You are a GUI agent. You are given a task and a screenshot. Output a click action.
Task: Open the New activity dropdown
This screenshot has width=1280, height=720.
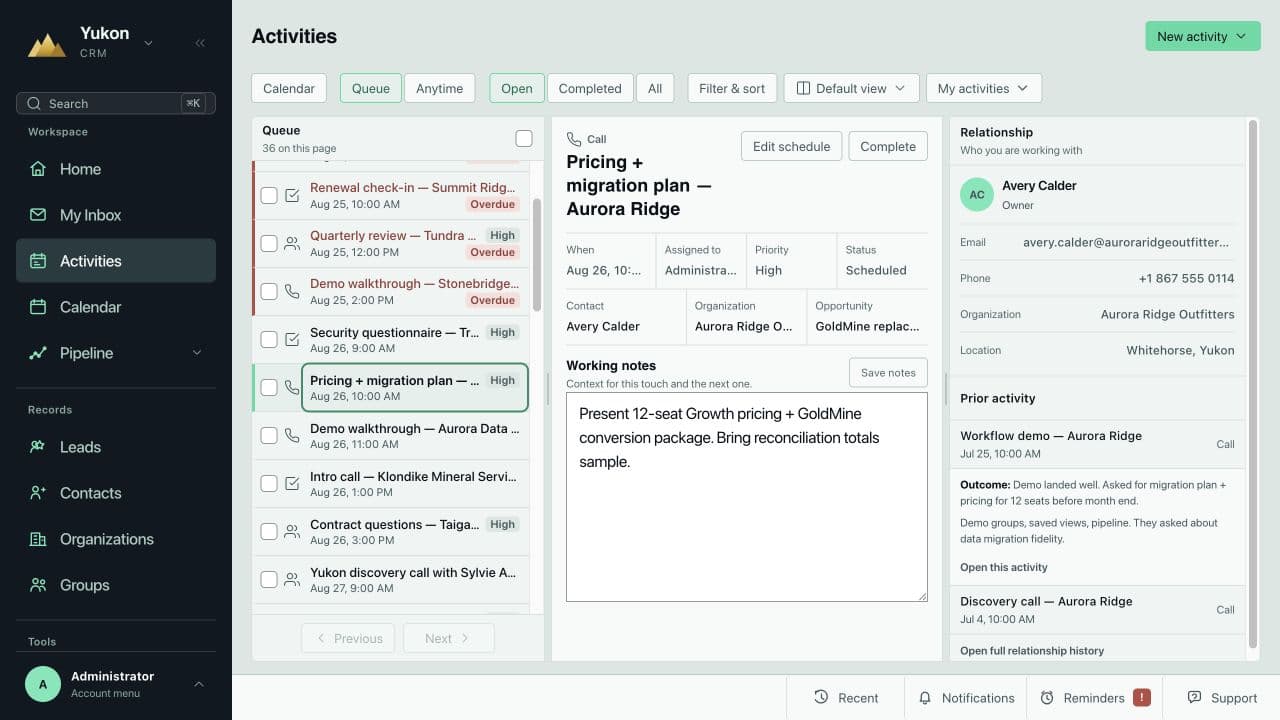pyautogui.click(x=1203, y=36)
